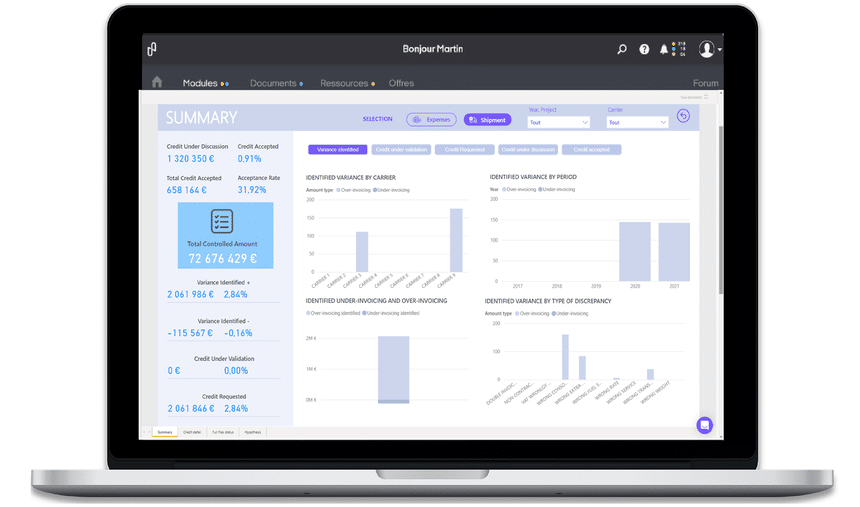Open help via the question mark icon

pos(644,49)
